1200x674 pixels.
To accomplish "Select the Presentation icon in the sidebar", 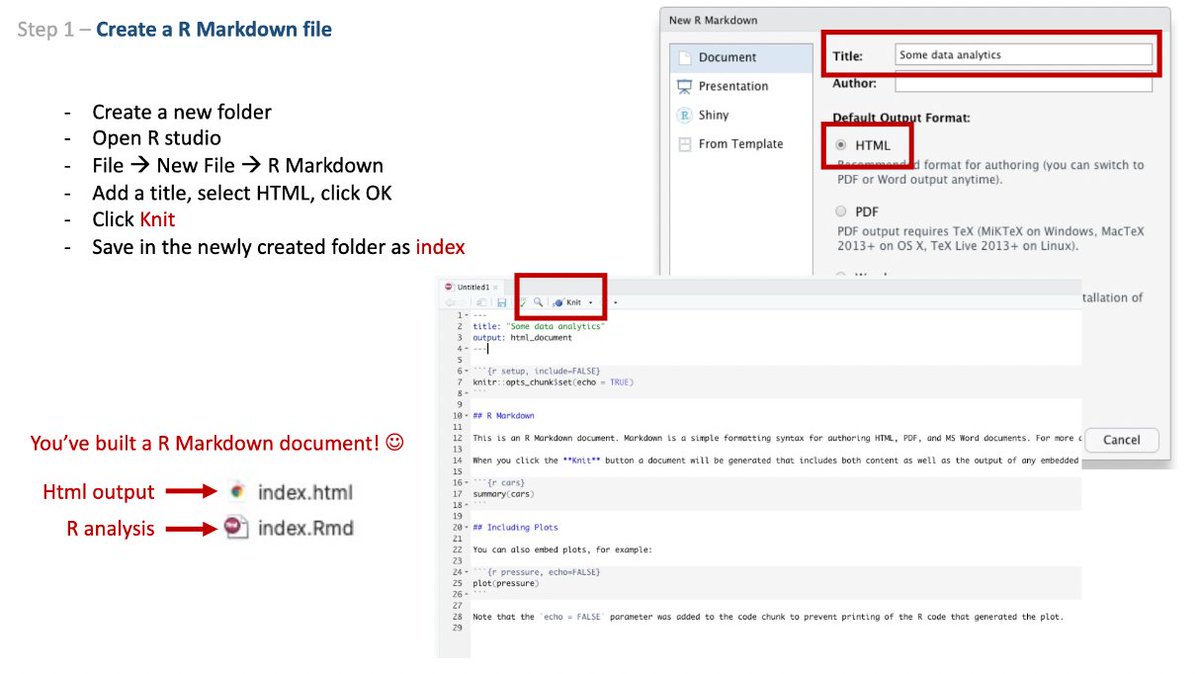I will click(686, 86).
